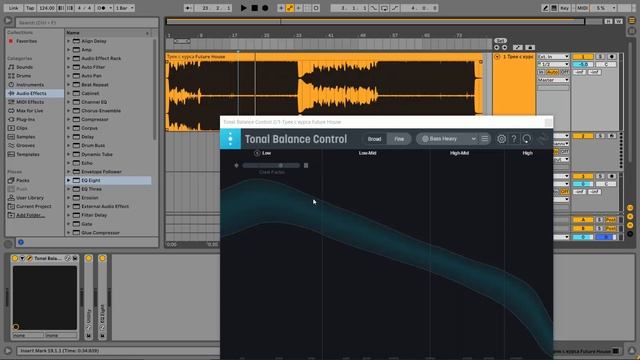Expand the Compressor folder
Screen dimensions: 640x360
[69, 119]
